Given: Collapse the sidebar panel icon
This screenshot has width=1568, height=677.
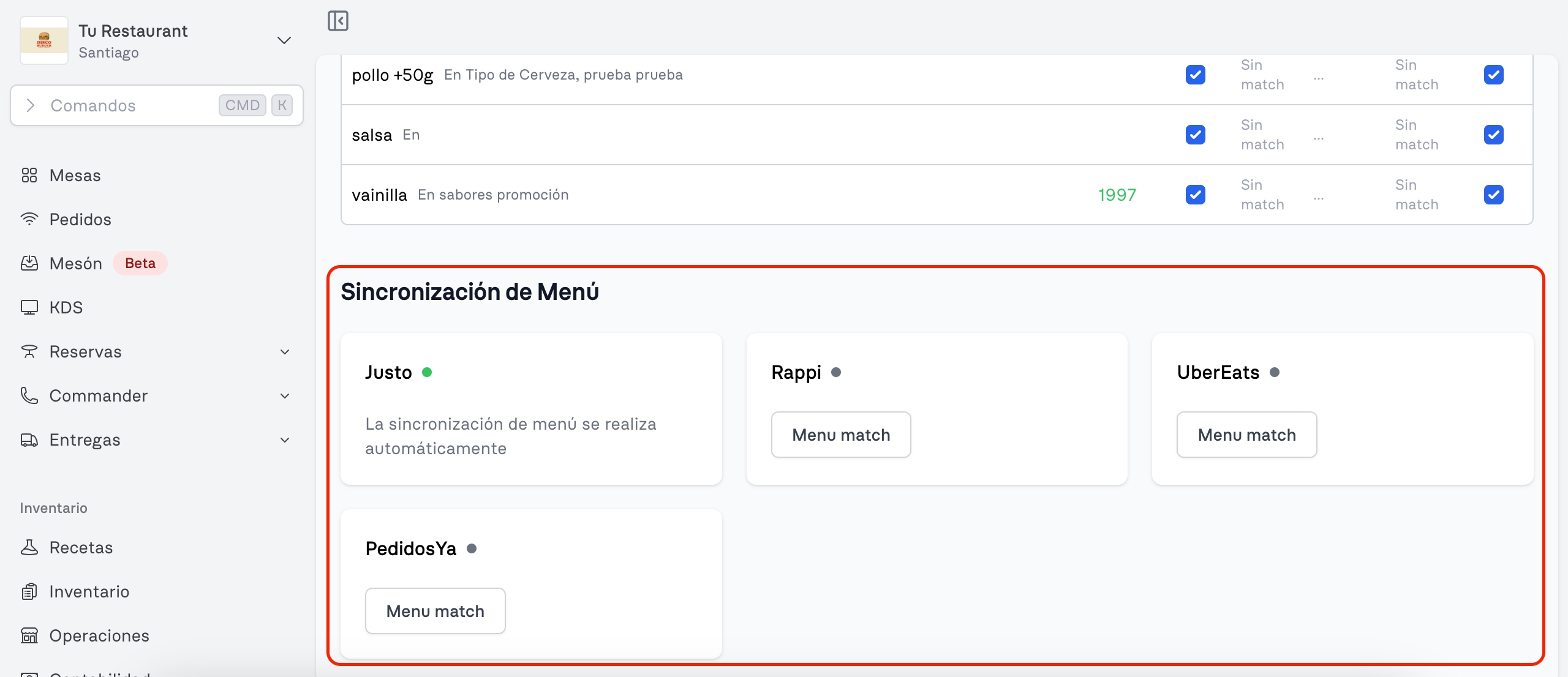Looking at the screenshot, I should (338, 21).
